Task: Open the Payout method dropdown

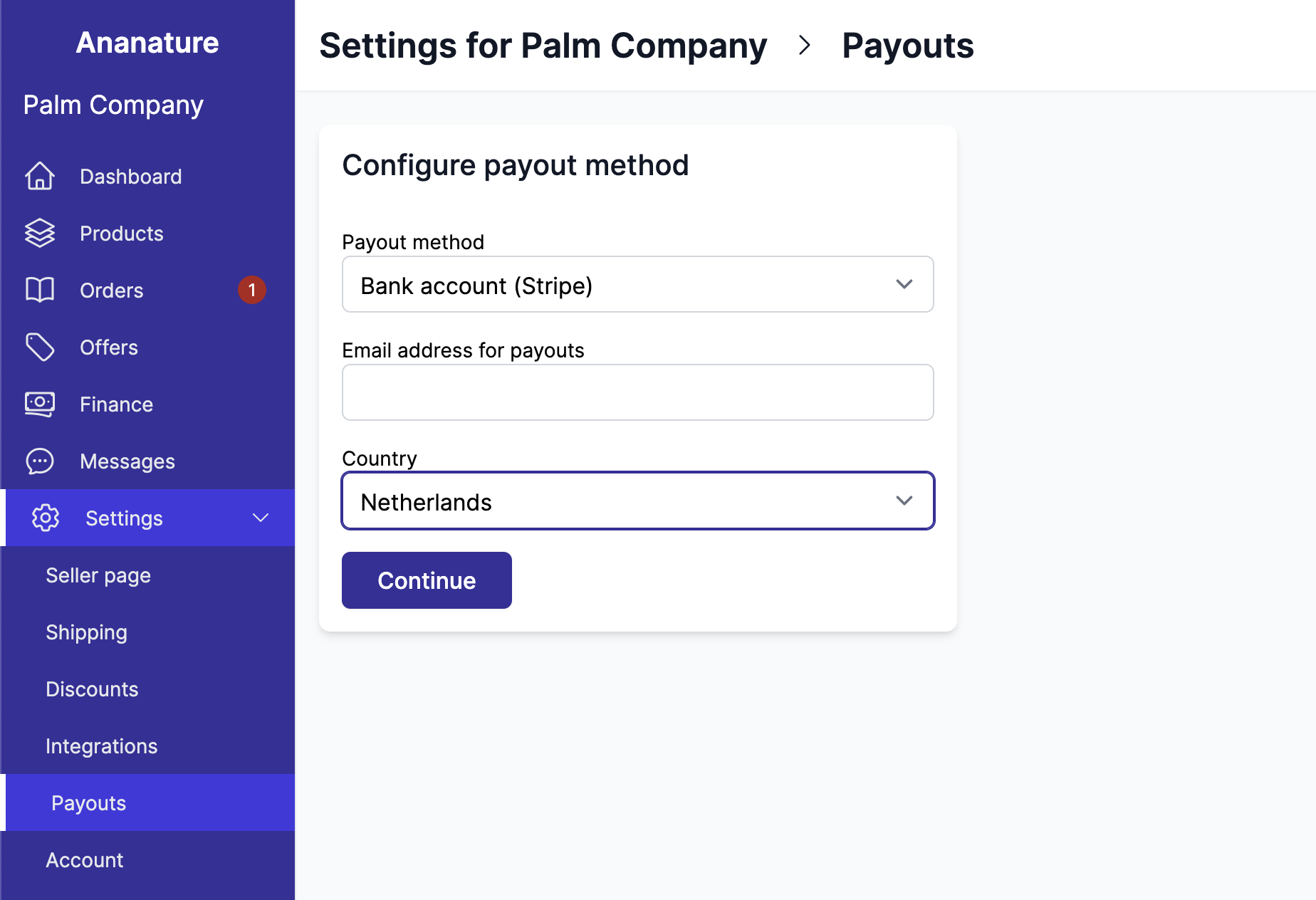Action: pos(637,284)
